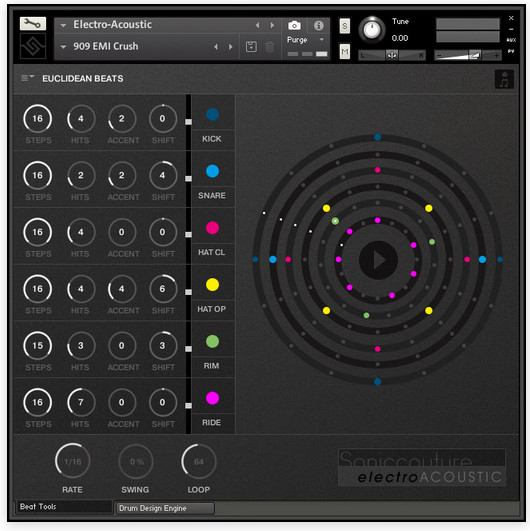Viewport: 530px width, 531px height.
Task: Click the Soniccouture logo icon
Action: coord(33,46)
